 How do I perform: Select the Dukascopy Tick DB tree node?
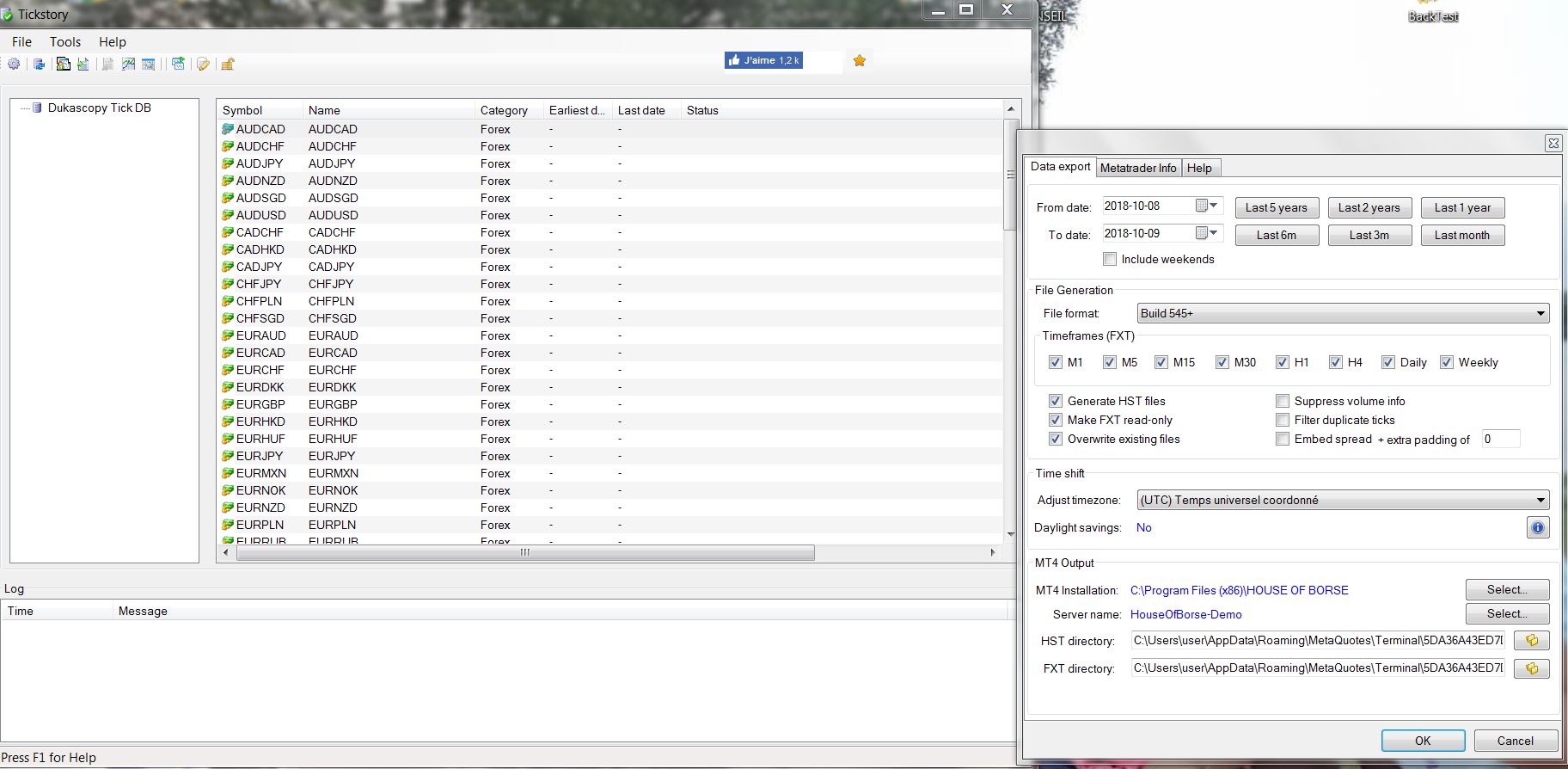click(100, 108)
